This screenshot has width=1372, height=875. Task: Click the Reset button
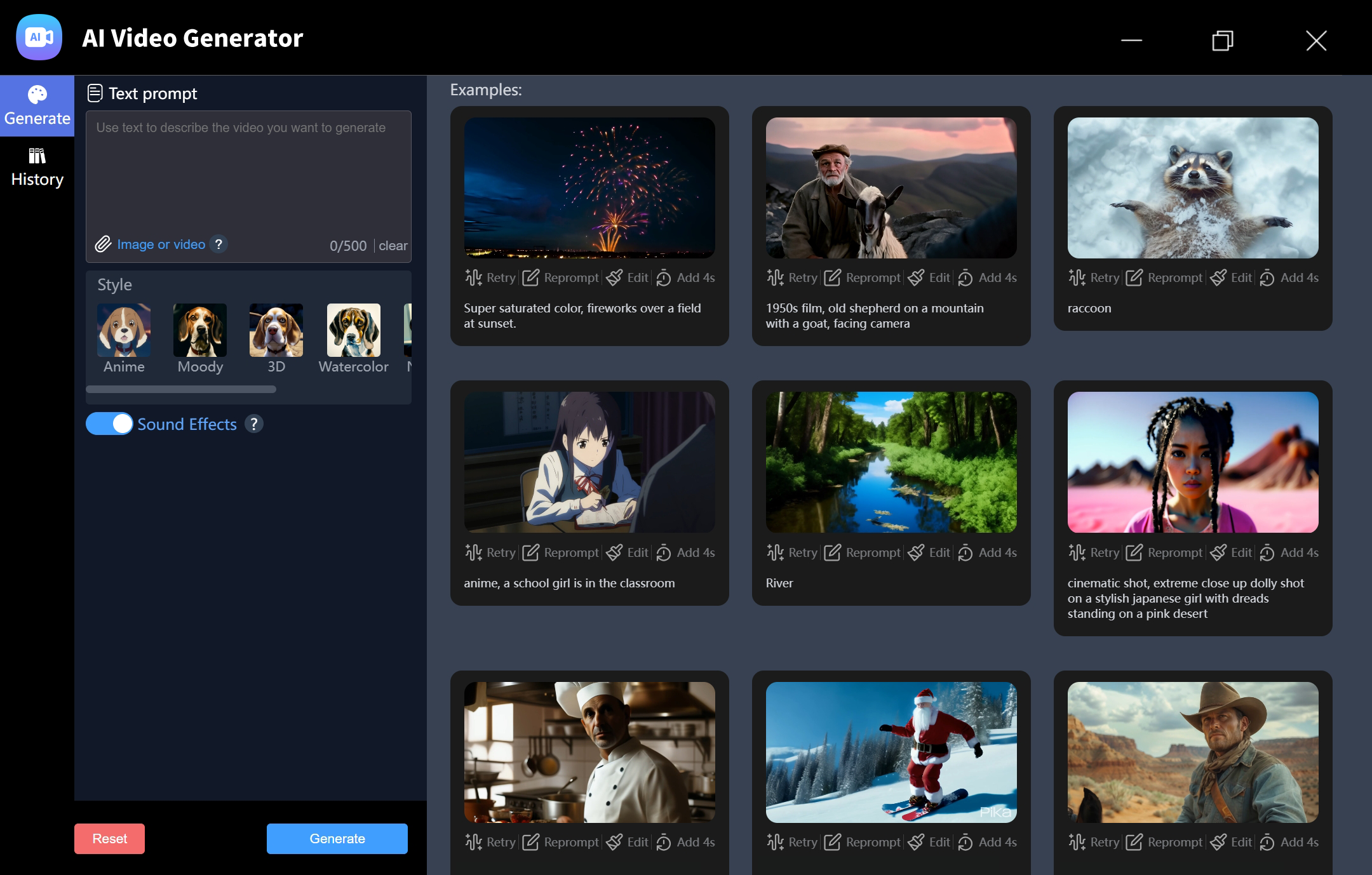point(109,838)
